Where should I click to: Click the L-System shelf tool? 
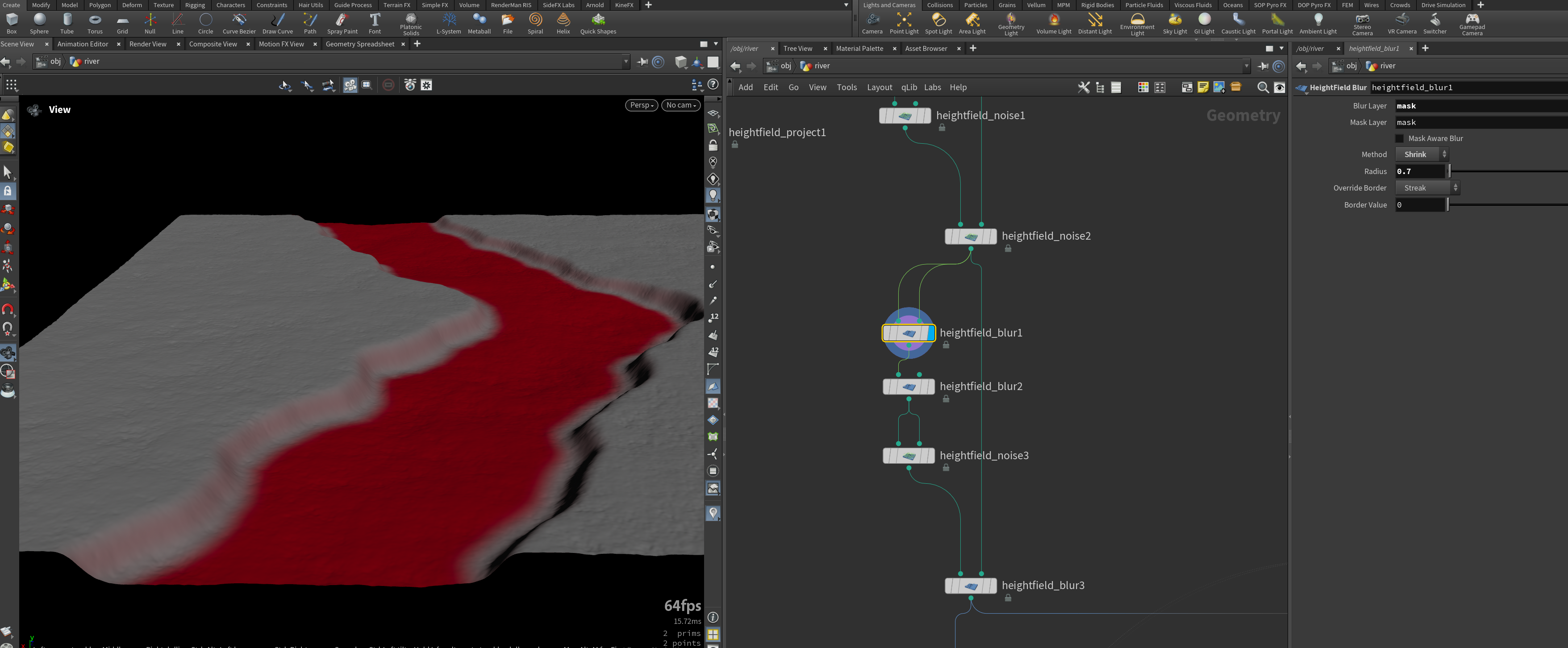pos(449,24)
